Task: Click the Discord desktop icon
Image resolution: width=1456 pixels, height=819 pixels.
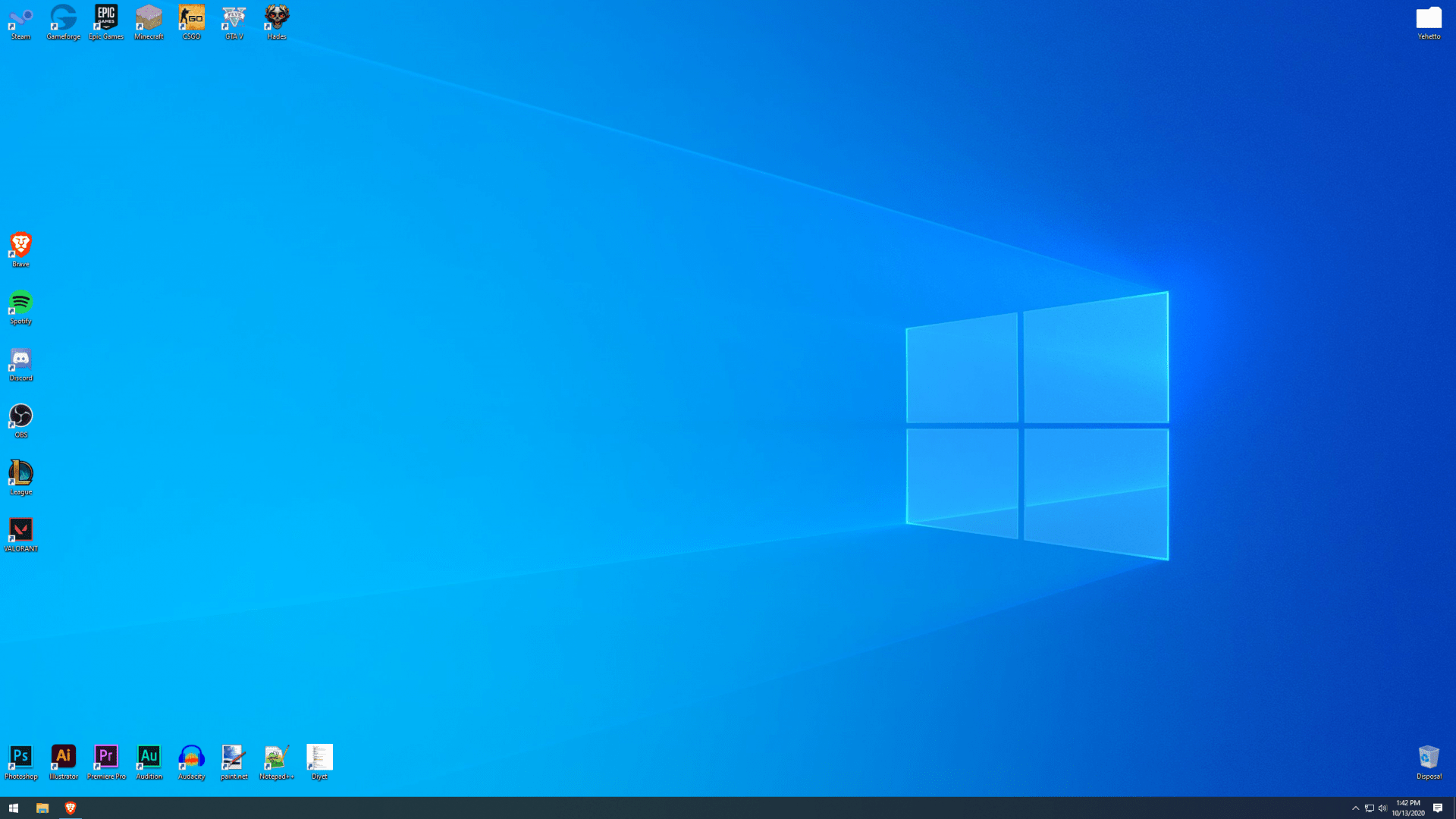Action: point(20,360)
